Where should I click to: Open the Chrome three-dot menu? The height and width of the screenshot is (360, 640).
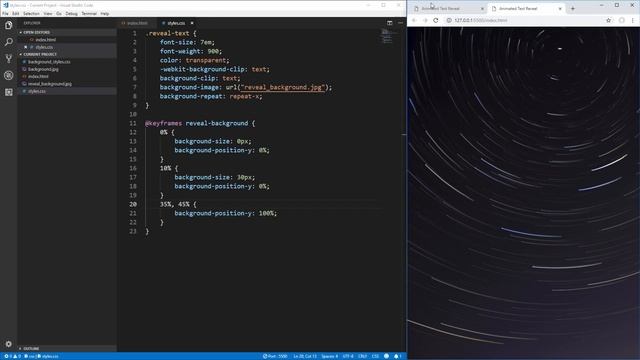tap(633, 20)
